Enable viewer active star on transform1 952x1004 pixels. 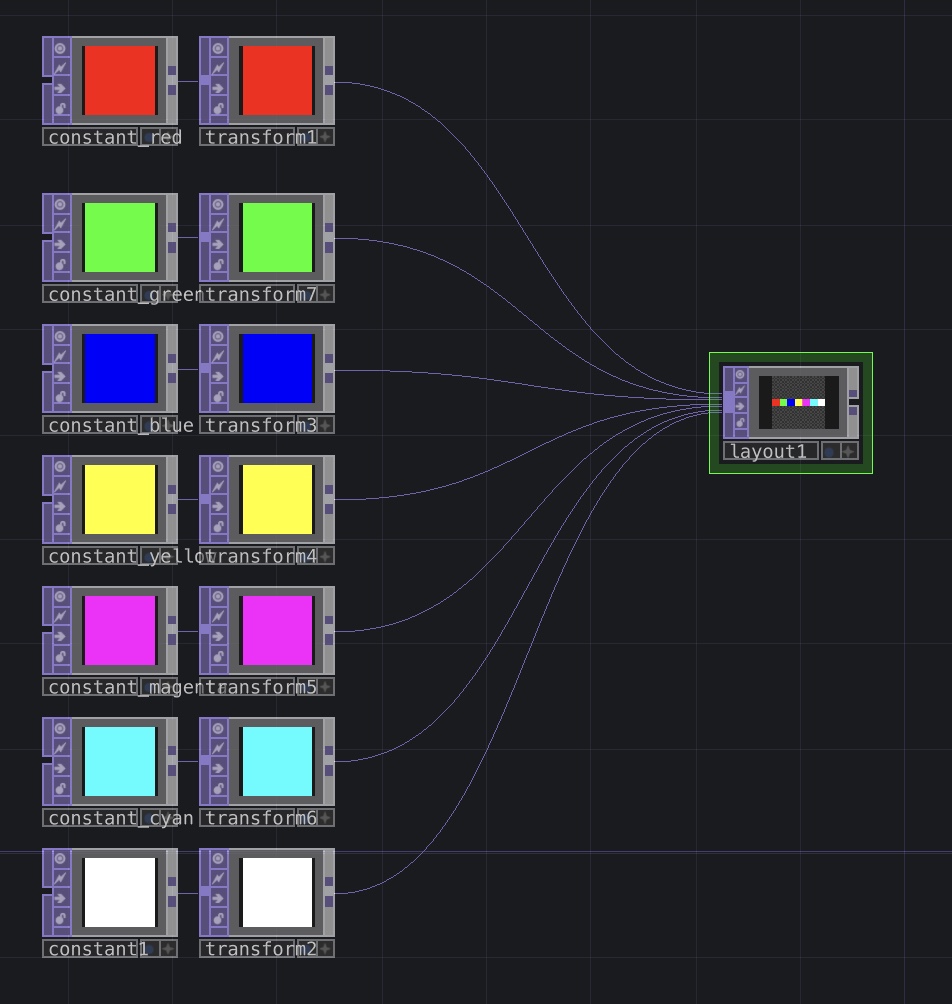(325, 136)
